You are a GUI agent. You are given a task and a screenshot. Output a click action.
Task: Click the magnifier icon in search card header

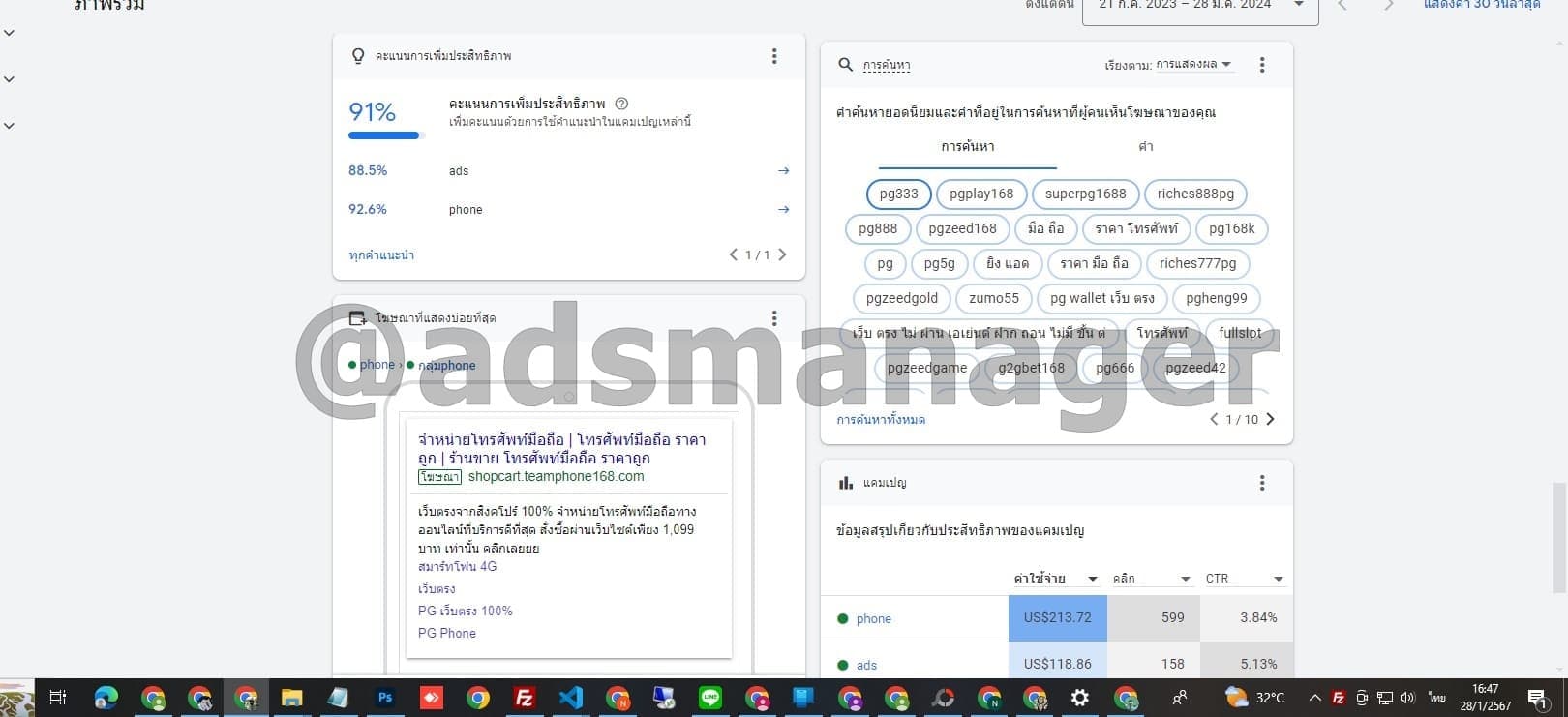[x=845, y=65]
